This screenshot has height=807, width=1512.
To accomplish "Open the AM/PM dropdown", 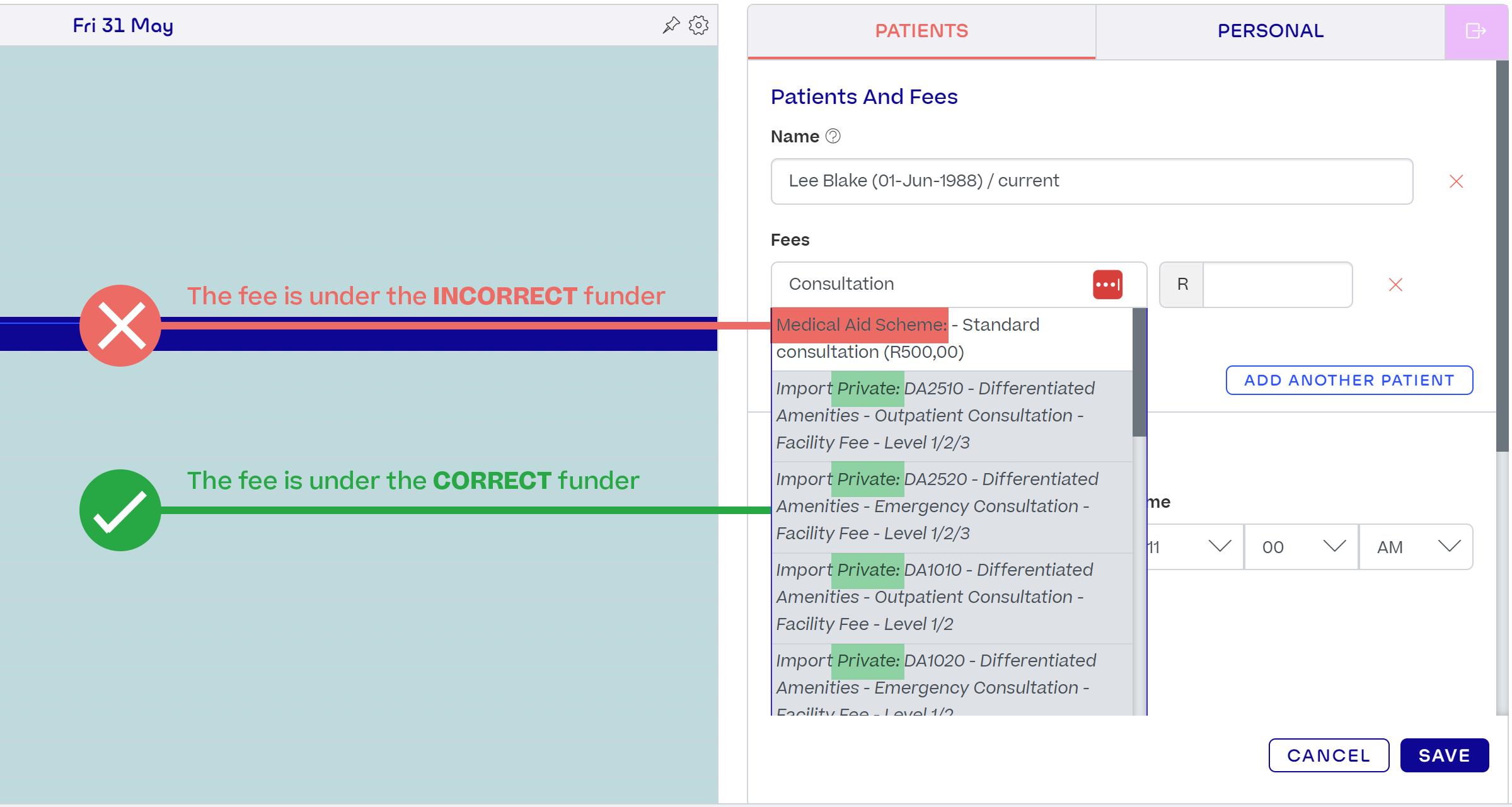I will [1416, 547].
